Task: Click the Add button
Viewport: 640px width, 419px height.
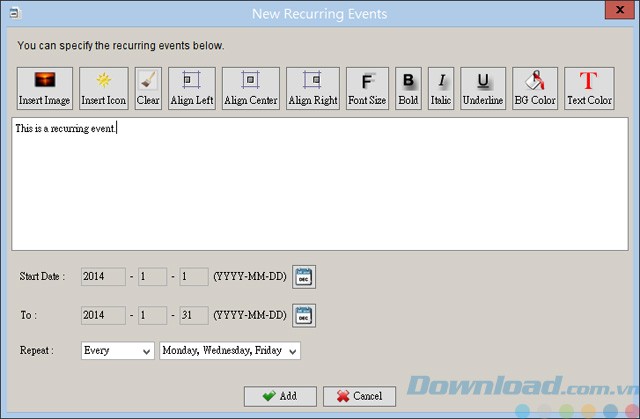Action: tap(279, 396)
